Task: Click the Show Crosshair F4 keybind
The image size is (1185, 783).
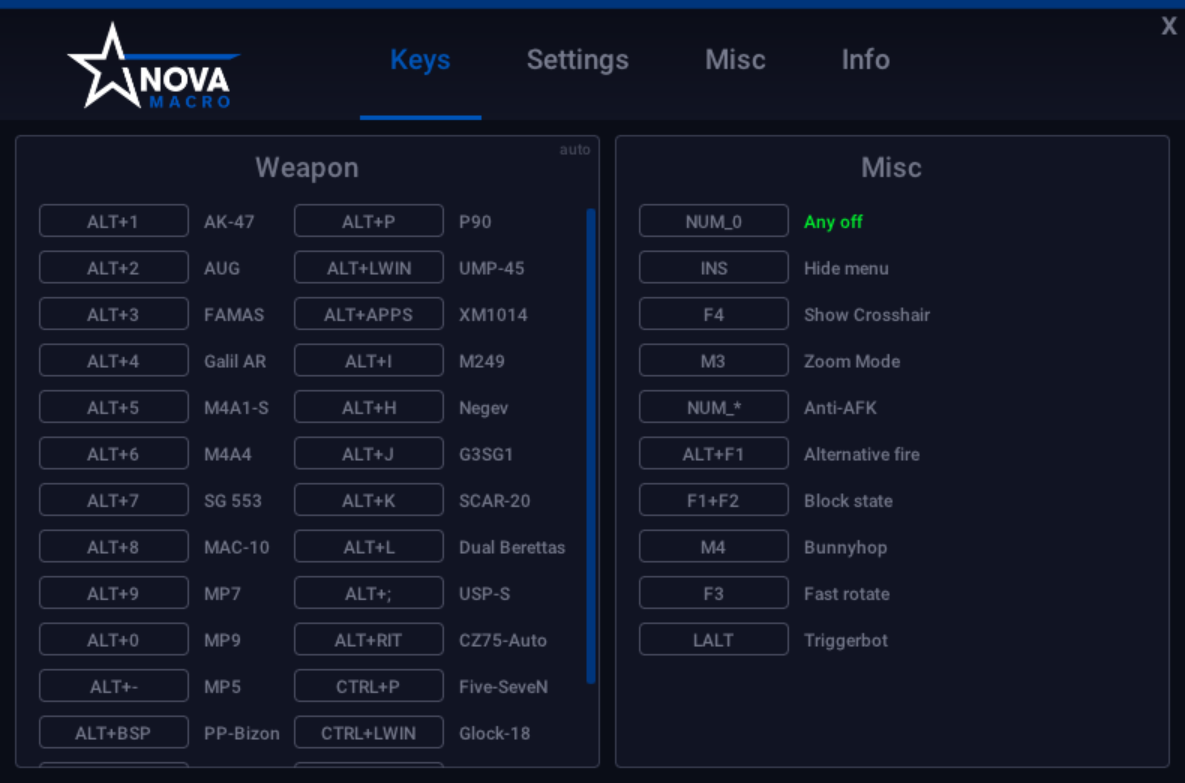Action: pyautogui.click(x=714, y=313)
